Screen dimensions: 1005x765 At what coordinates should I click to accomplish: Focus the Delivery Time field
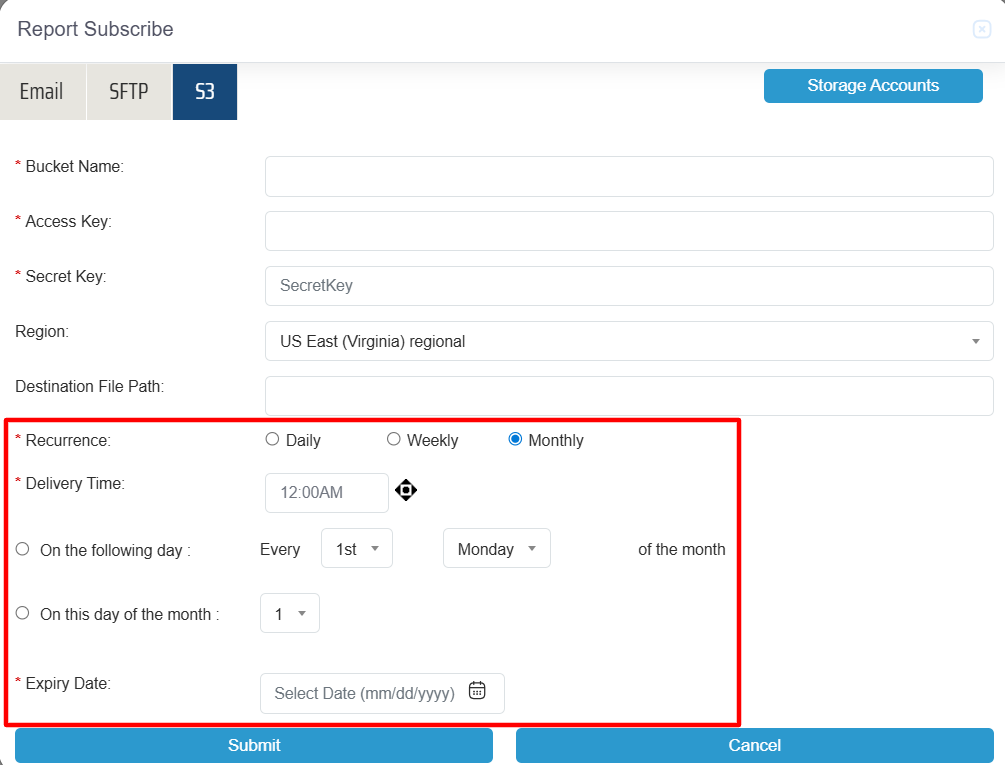pos(326,492)
